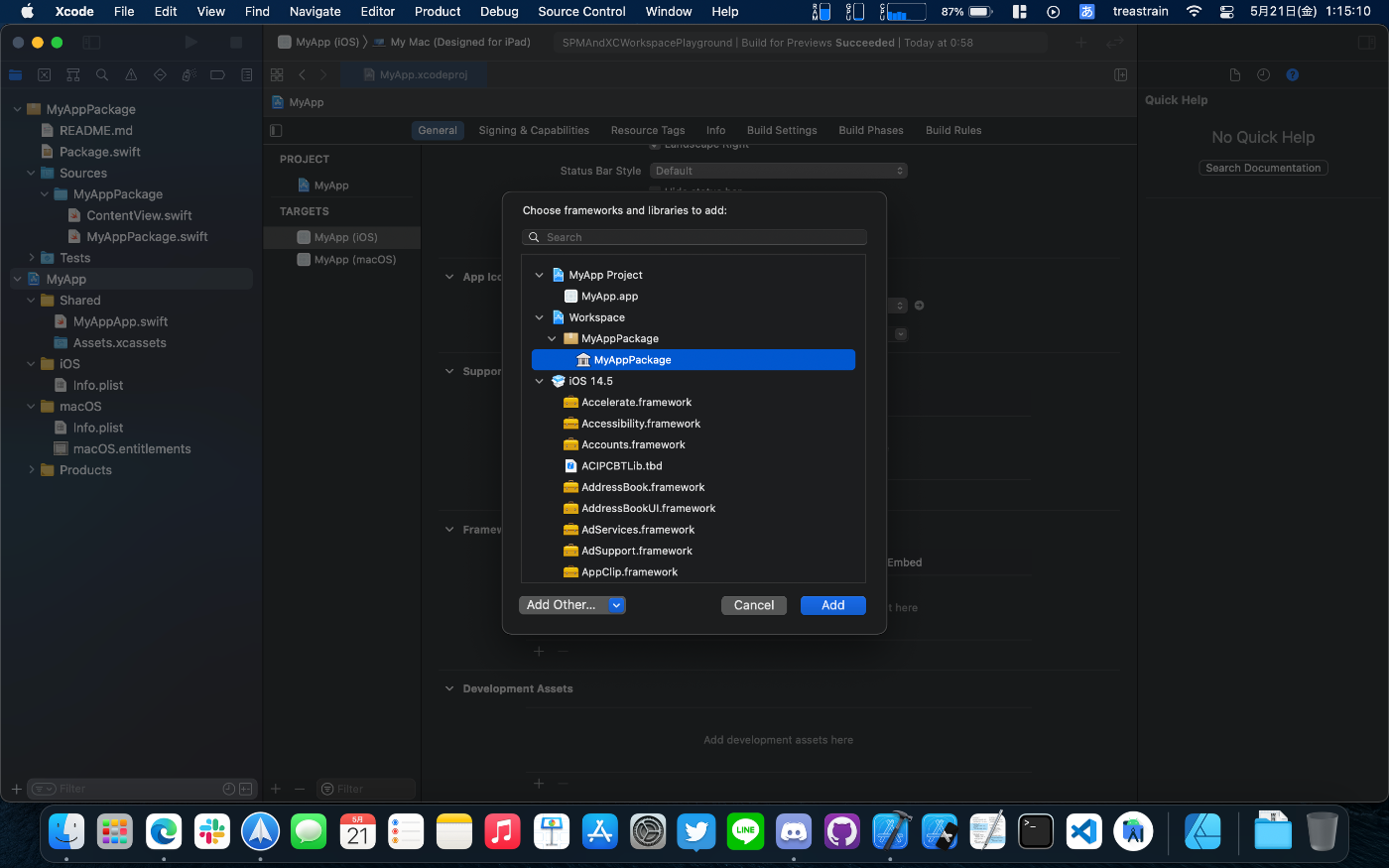Toggle source-control status filter in navigator
1389x868 pixels.
pos(246,789)
